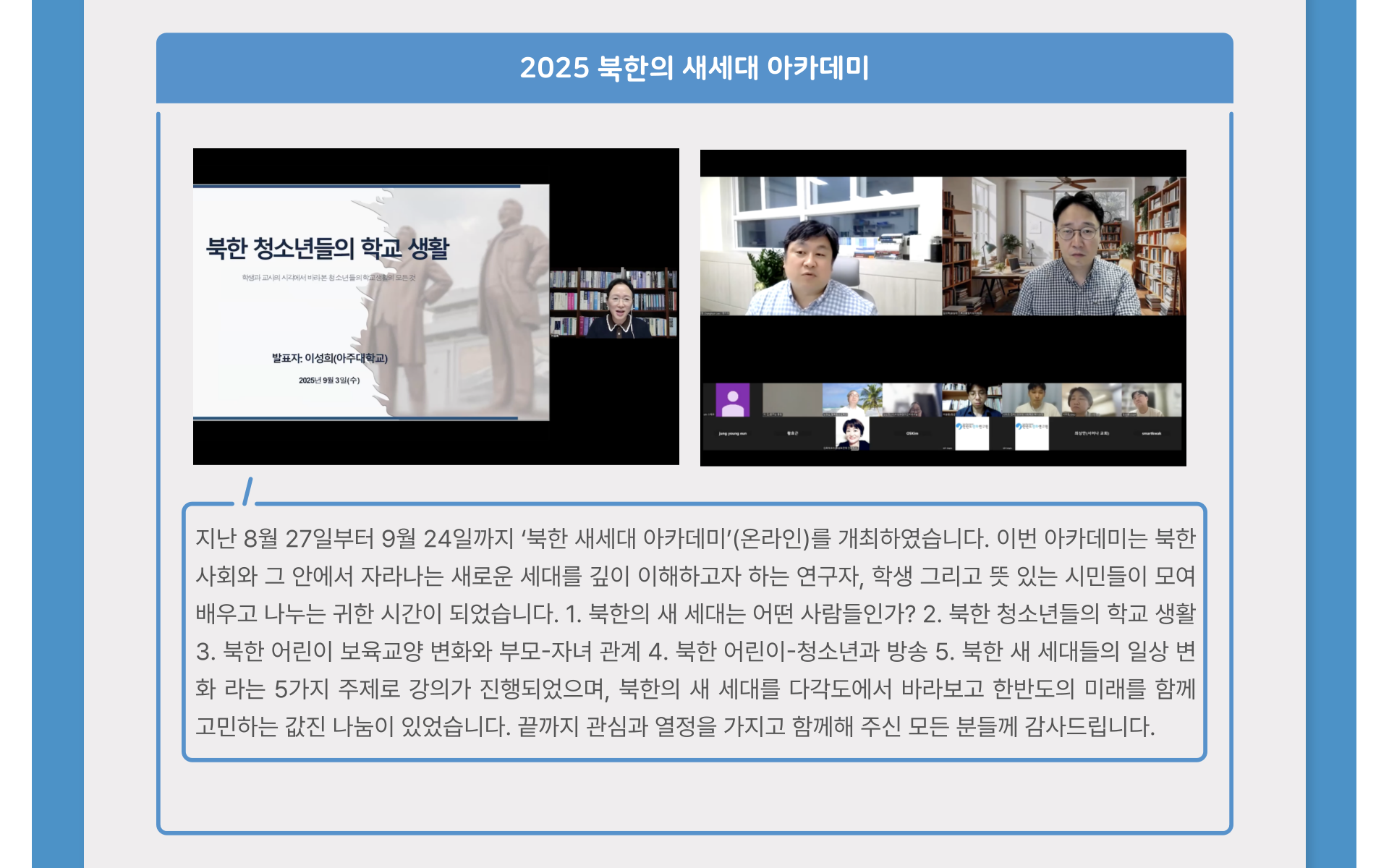The width and height of the screenshot is (1389, 868).
Task: Click the smiling woman photo tile in bottom row
Action: [851, 433]
